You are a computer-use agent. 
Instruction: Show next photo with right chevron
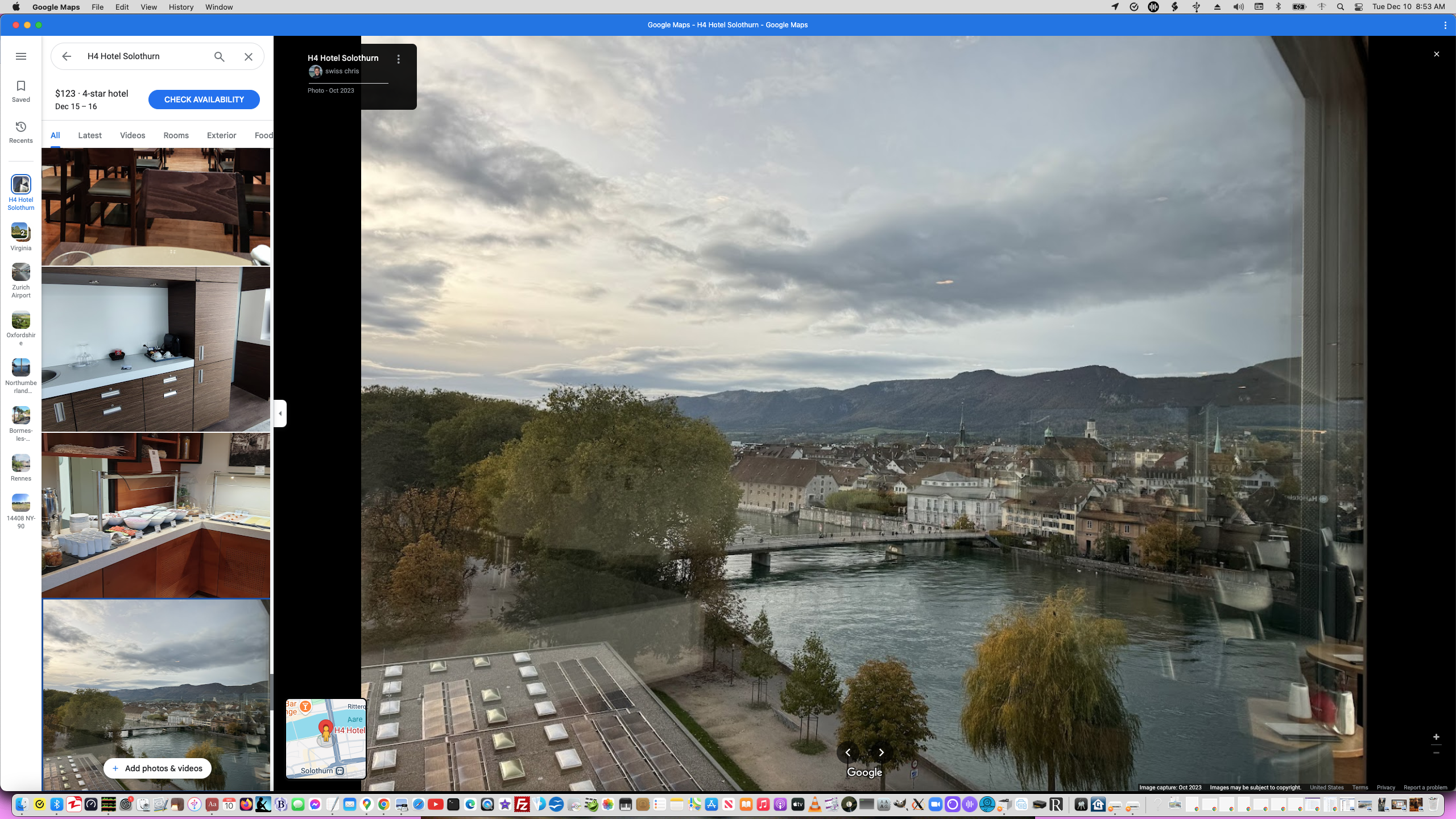point(882,752)
